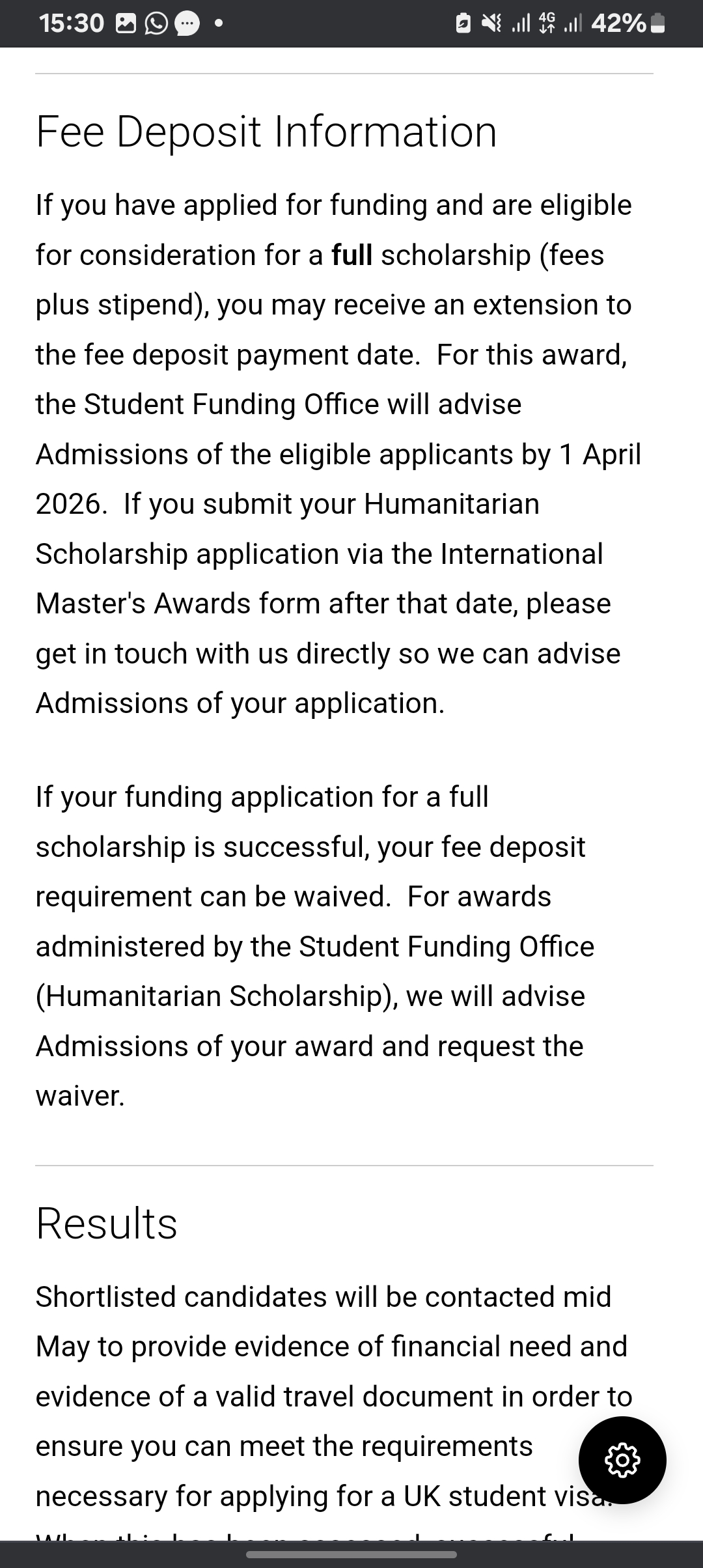Tap the gallery image notification icon
Image resolution: width=703 pixels, height=1568 pixels.
pos(125,24)
